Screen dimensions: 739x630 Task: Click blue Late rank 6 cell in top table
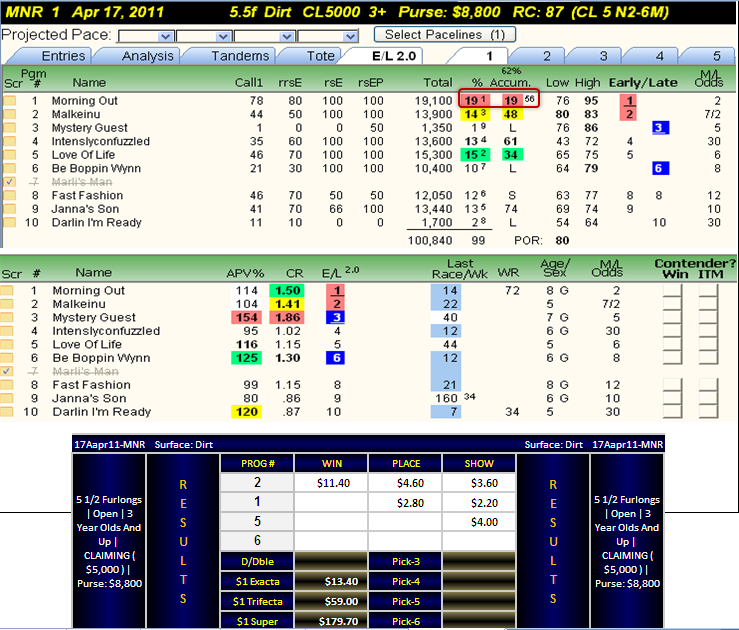660,168
